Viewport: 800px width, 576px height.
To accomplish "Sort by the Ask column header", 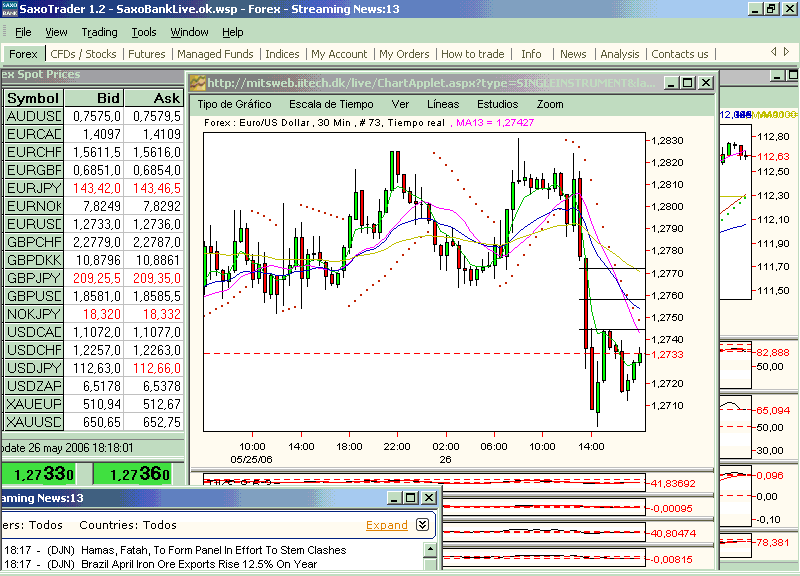I will point(154,98).
